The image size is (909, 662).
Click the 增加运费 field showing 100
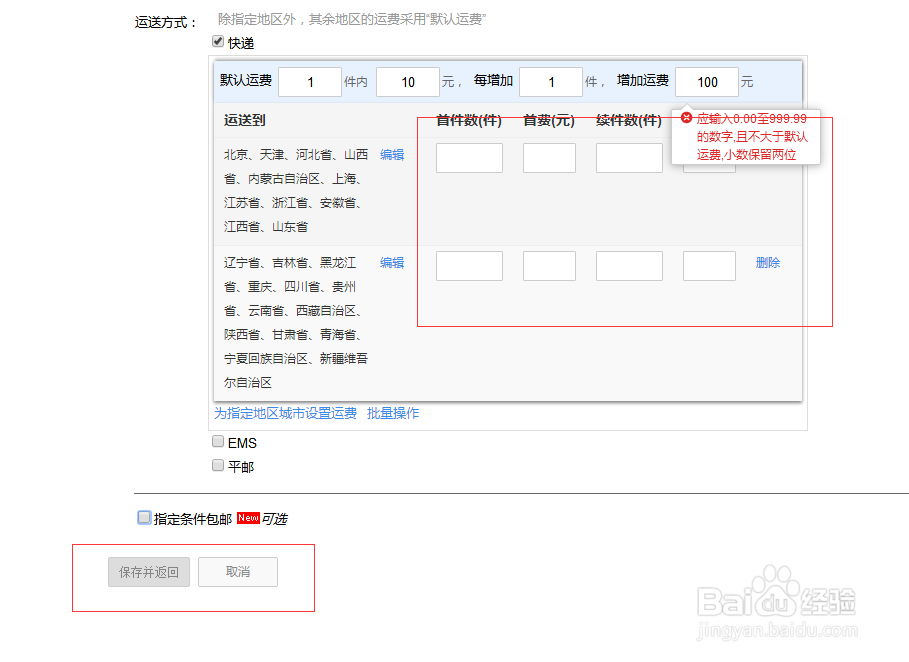click(x=706, y=81)
